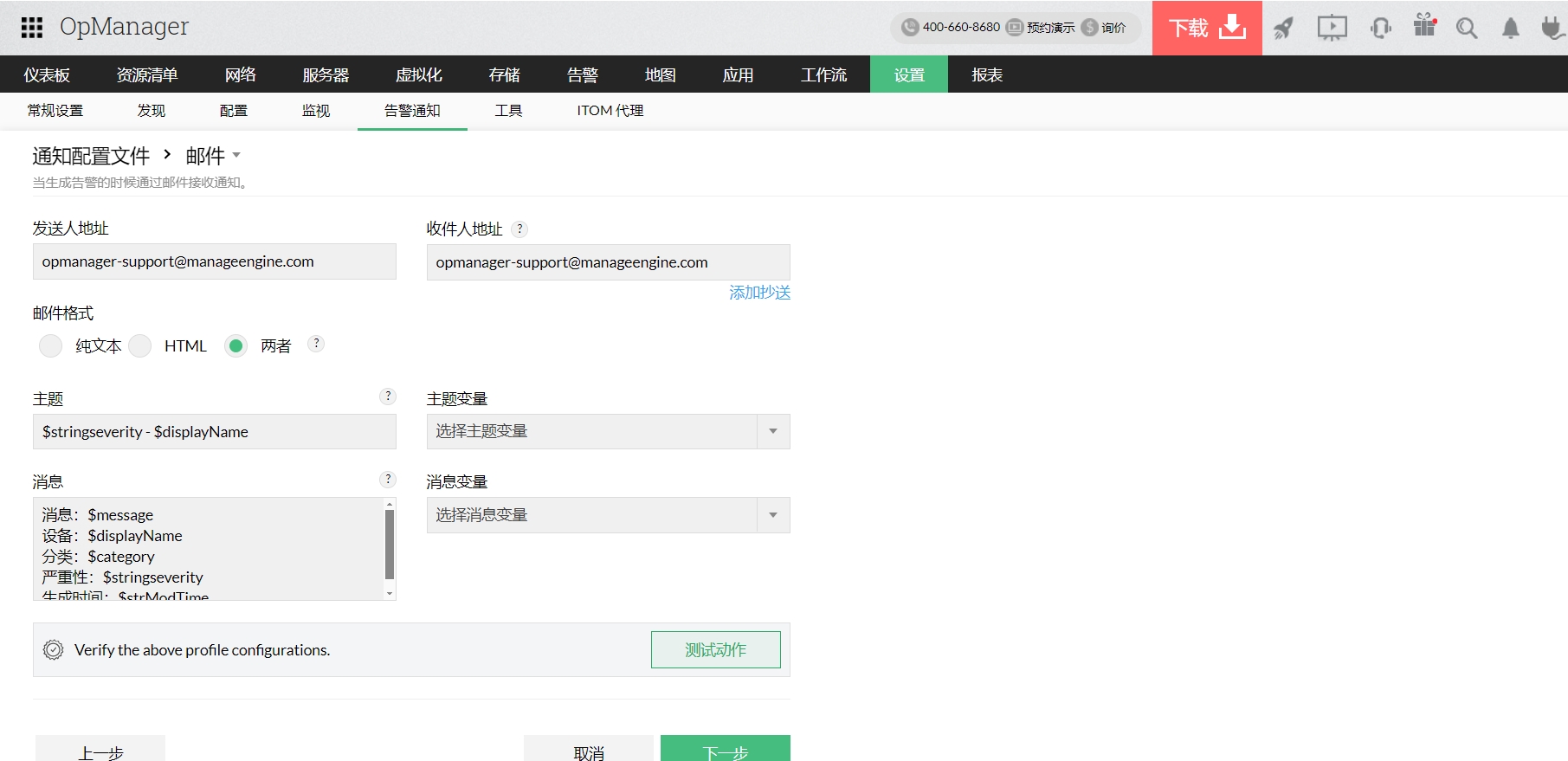This screenshot has width=1568, height=761.
Task: Click the 收件人地址 input field
Action: click(x=609, y=262)
